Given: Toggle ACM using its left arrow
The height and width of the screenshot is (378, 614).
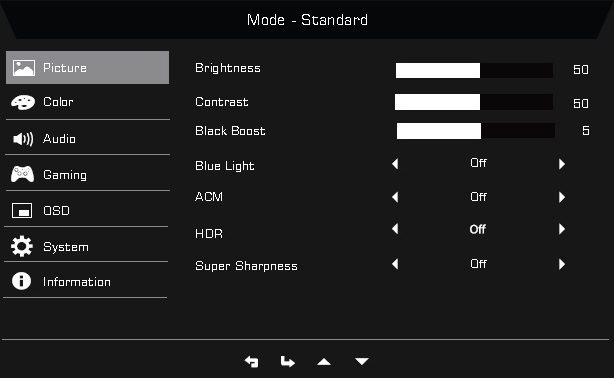Looking at the screenshot, I should pos(395,197).
